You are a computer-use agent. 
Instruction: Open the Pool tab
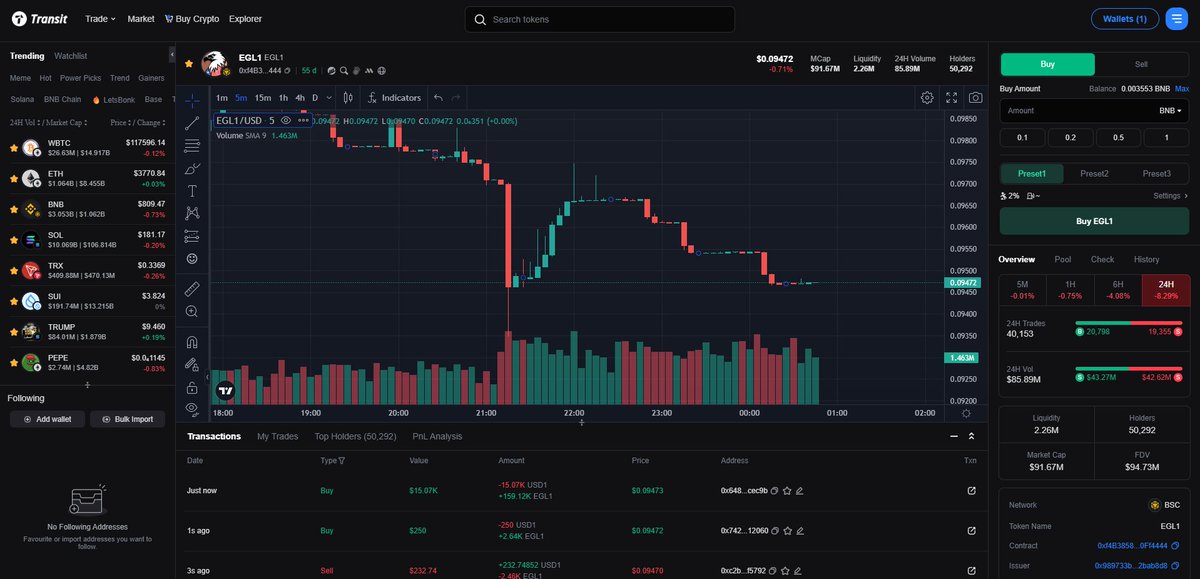(1062, 259)
